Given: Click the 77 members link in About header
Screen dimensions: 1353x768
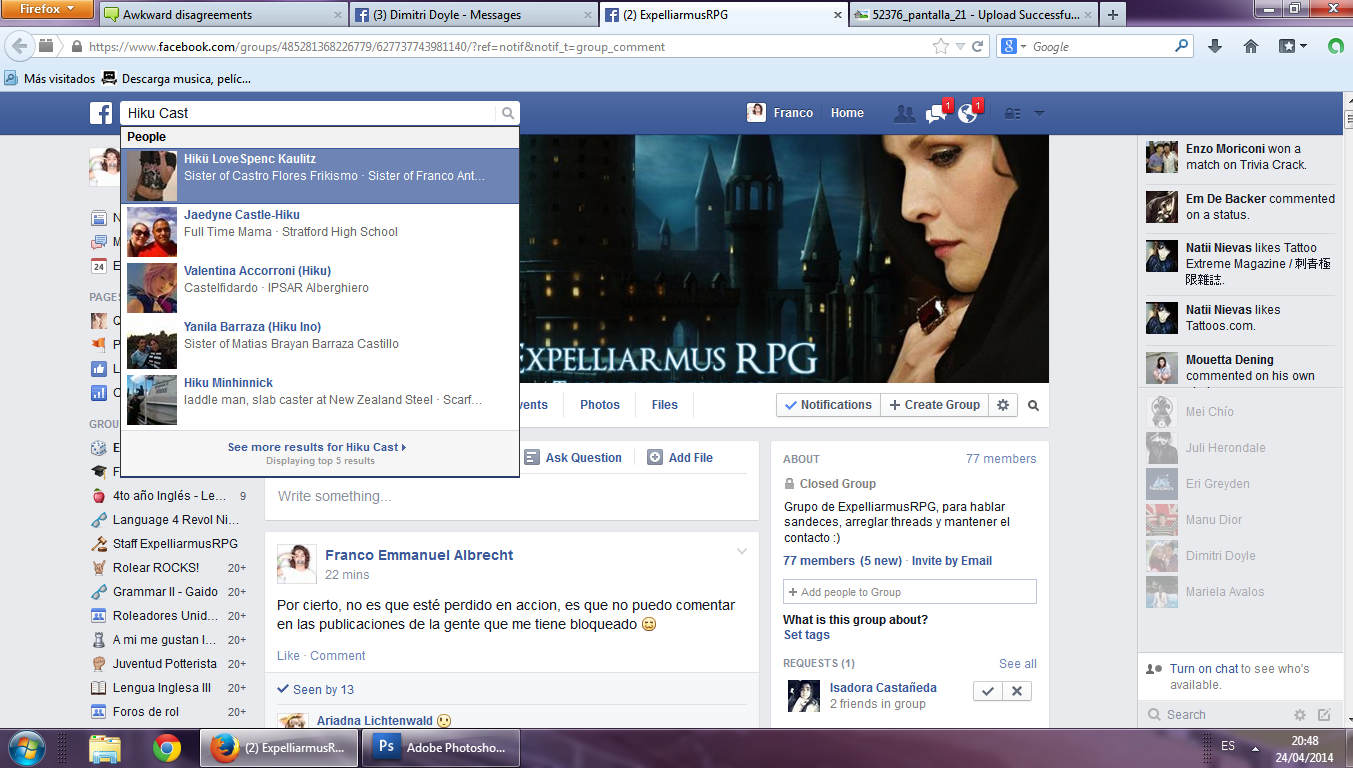Looking at the screenshot, I should point(1001,459).
